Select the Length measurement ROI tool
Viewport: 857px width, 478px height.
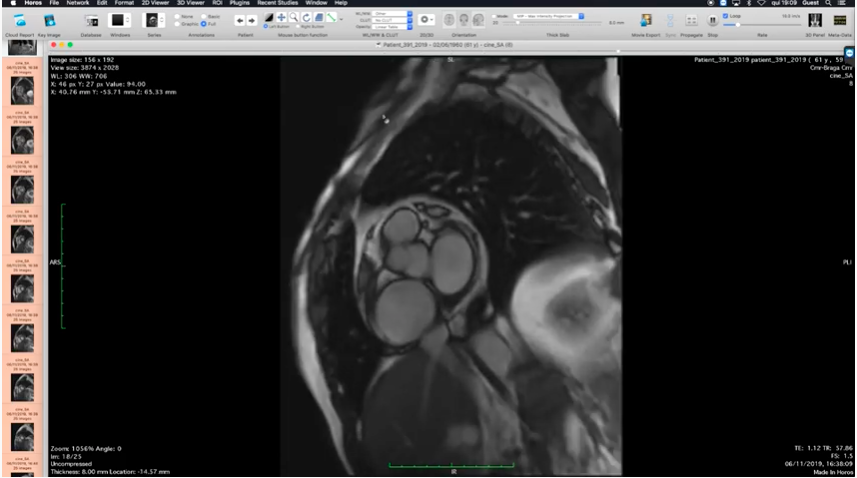pyautogui.click(x=331, y=18)
